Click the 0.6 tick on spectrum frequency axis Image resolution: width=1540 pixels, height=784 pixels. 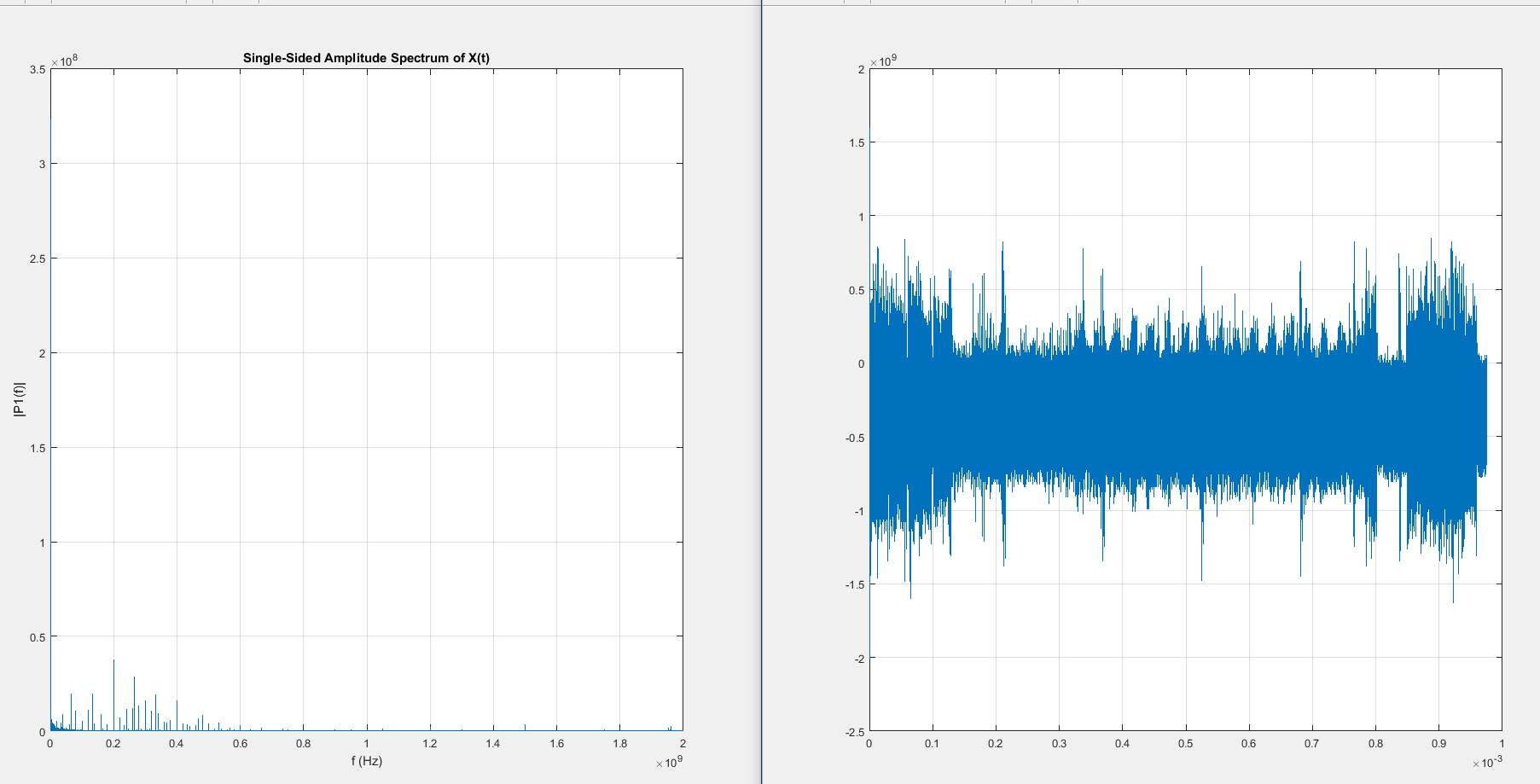point(240,744)
